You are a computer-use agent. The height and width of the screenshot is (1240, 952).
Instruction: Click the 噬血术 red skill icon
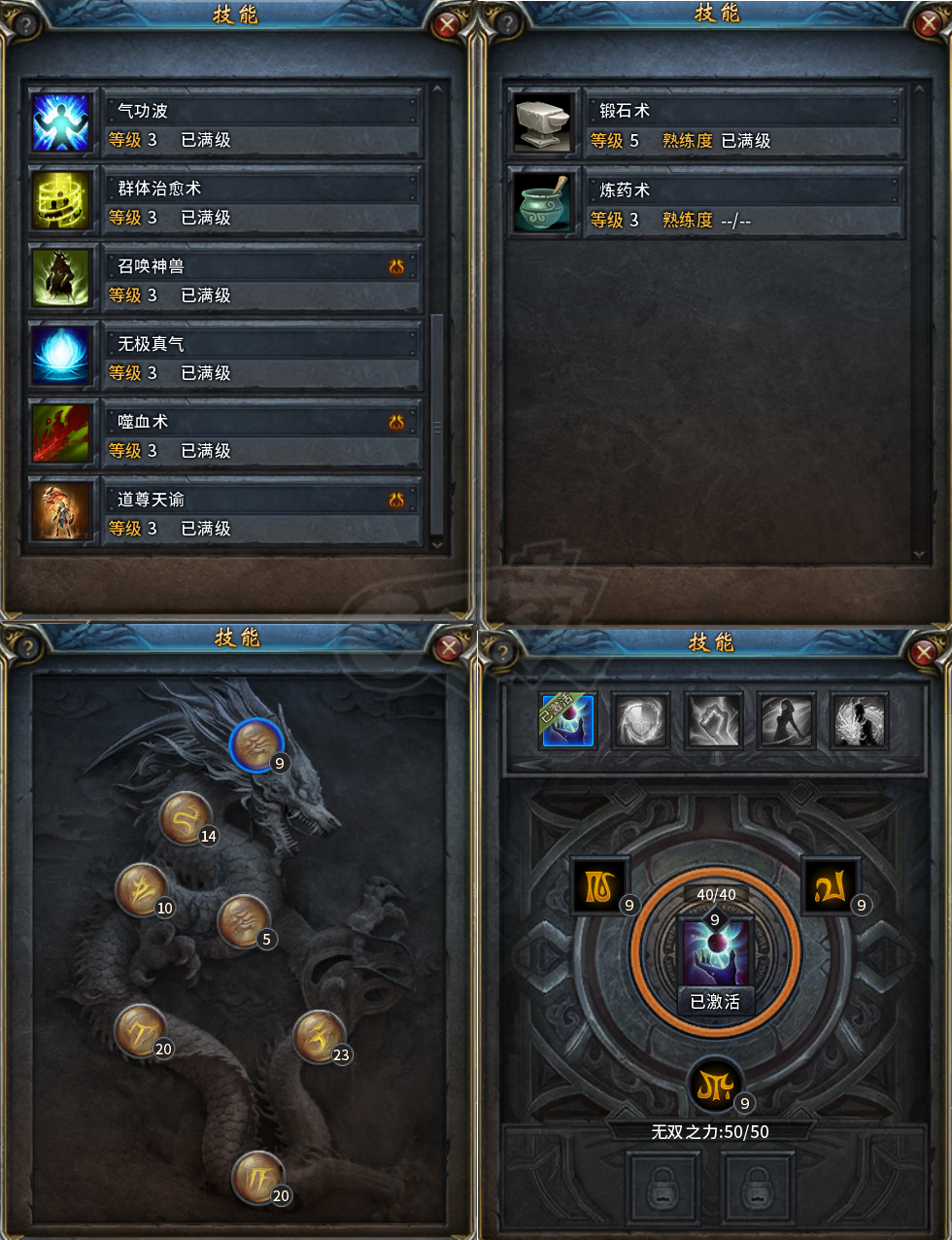pyautogui.click(x=60, y=433)
